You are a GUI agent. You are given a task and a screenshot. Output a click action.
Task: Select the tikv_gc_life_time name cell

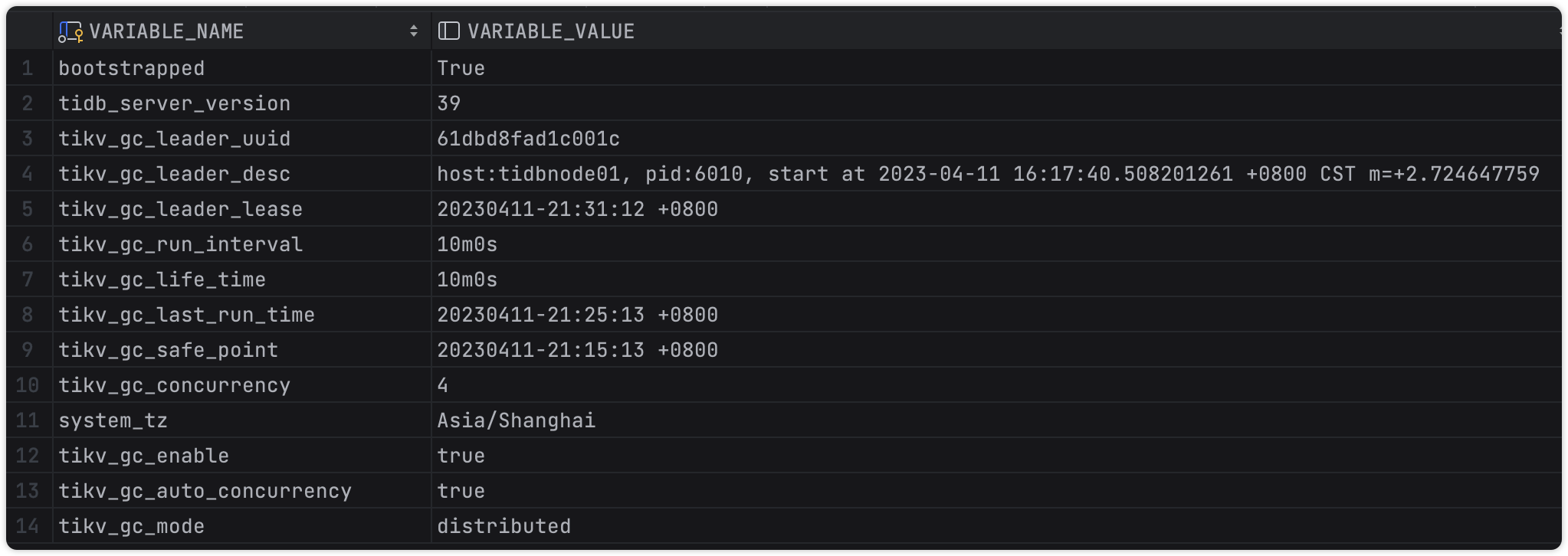tap(162, 280)
